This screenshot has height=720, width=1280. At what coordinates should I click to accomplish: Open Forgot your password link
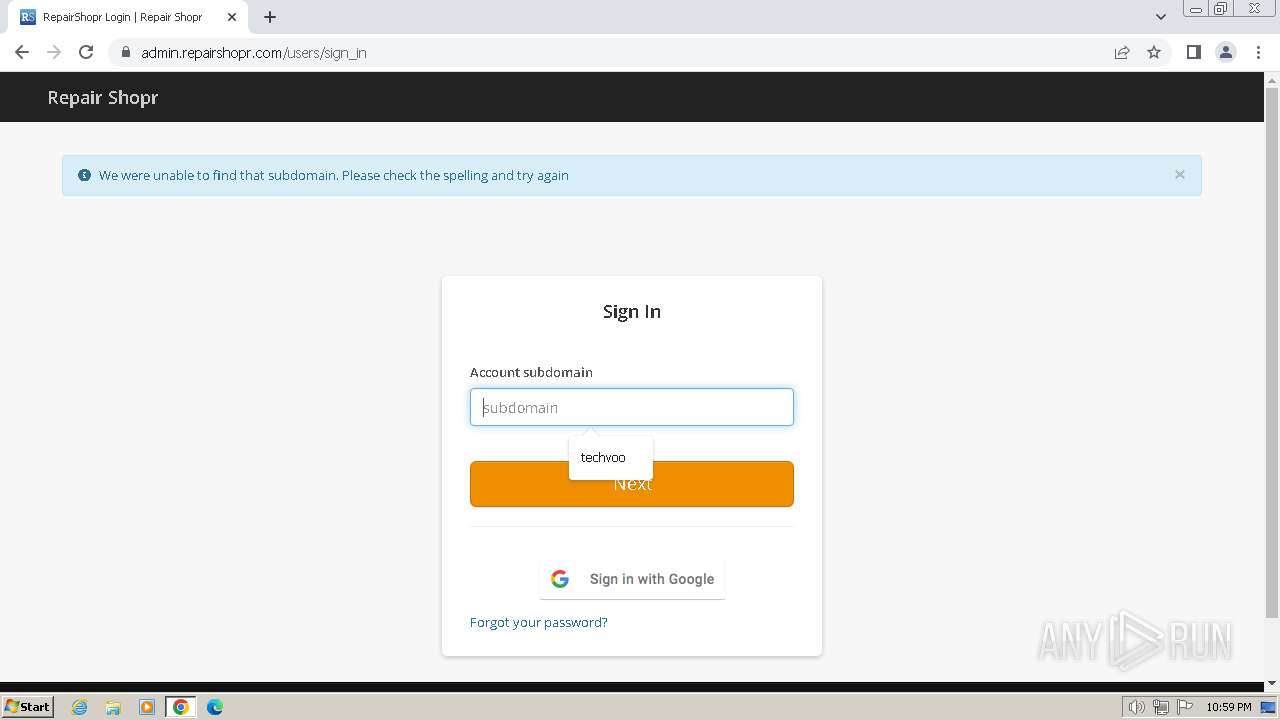(x=539, y=622)
